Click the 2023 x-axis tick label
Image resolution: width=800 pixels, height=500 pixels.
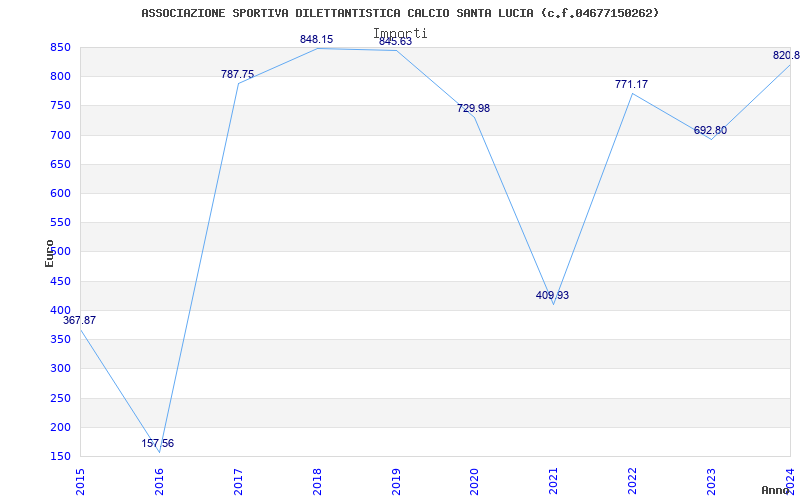(712, 482)
